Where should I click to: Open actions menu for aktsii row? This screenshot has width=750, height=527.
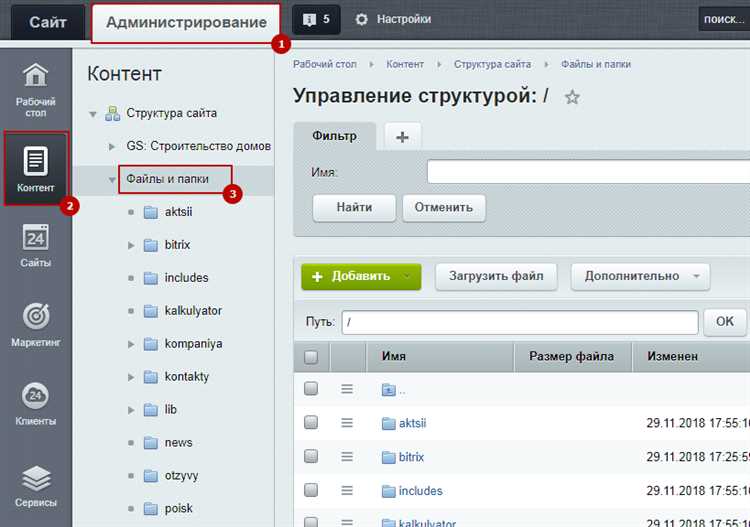(x=347, y=423)
